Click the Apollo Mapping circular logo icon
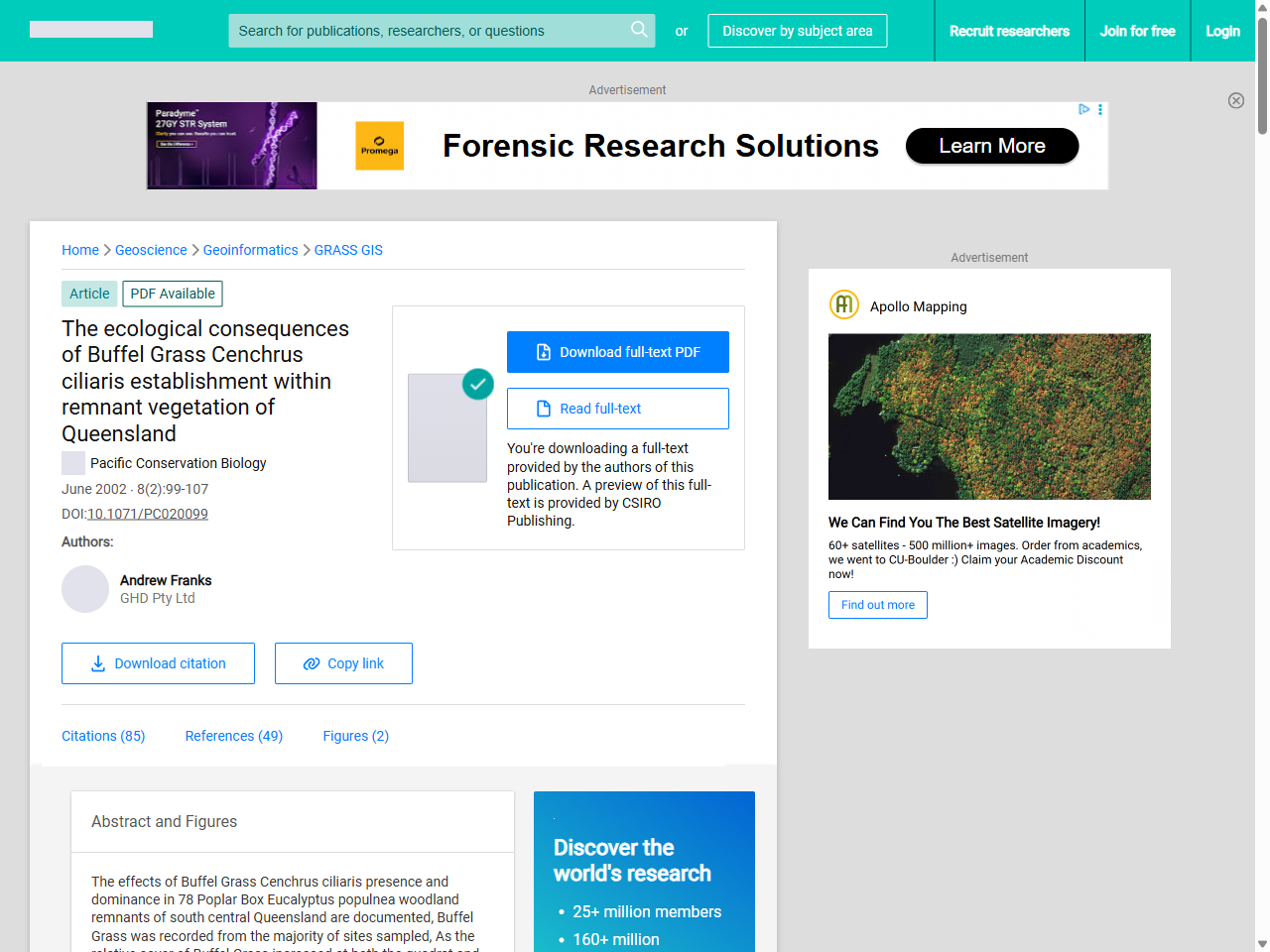Screen dimensions: 1270x952 [x=843, y=304]
